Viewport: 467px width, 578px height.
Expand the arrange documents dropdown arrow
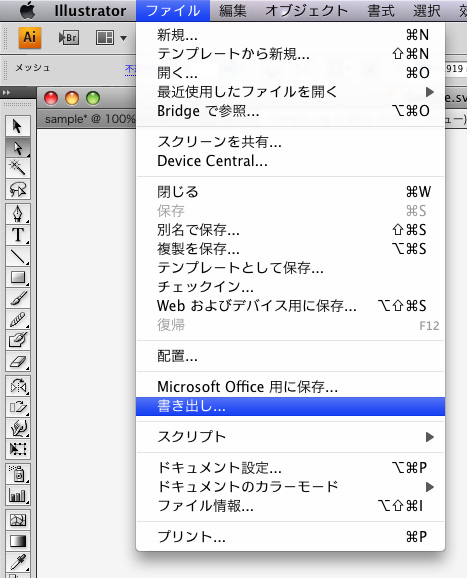(123, 38)
